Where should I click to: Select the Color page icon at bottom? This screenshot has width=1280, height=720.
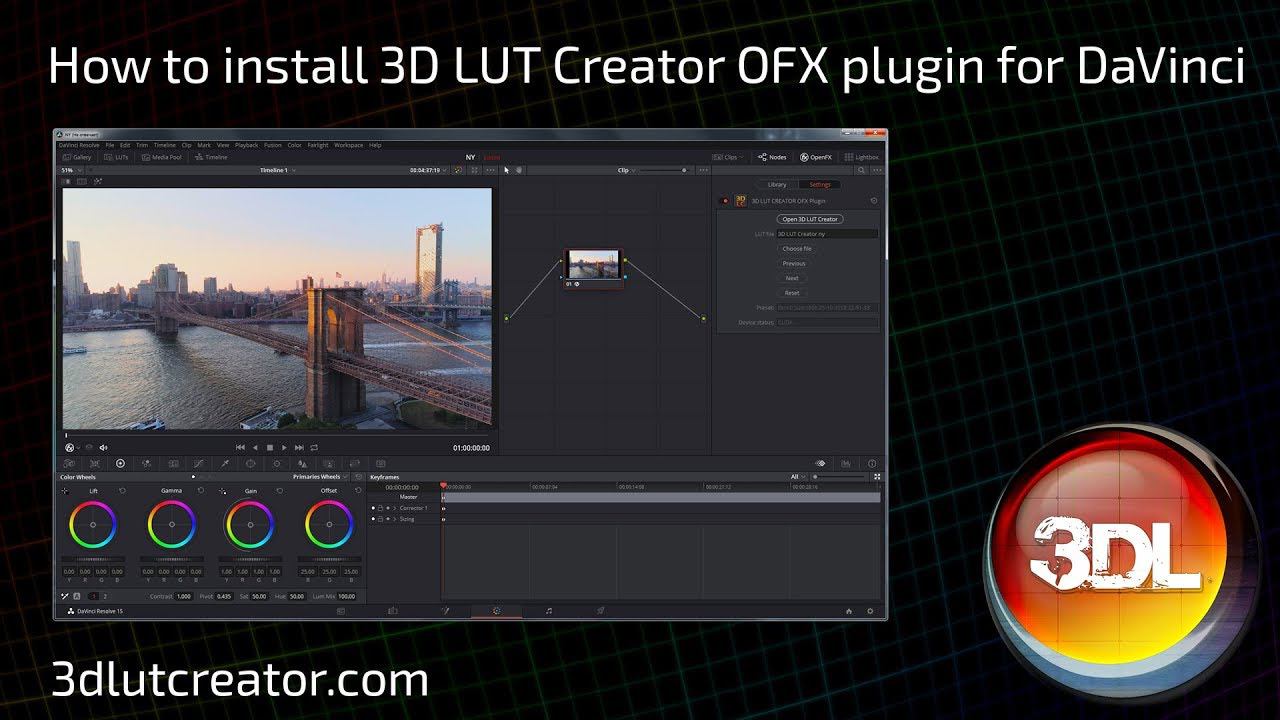pos(496,610)
